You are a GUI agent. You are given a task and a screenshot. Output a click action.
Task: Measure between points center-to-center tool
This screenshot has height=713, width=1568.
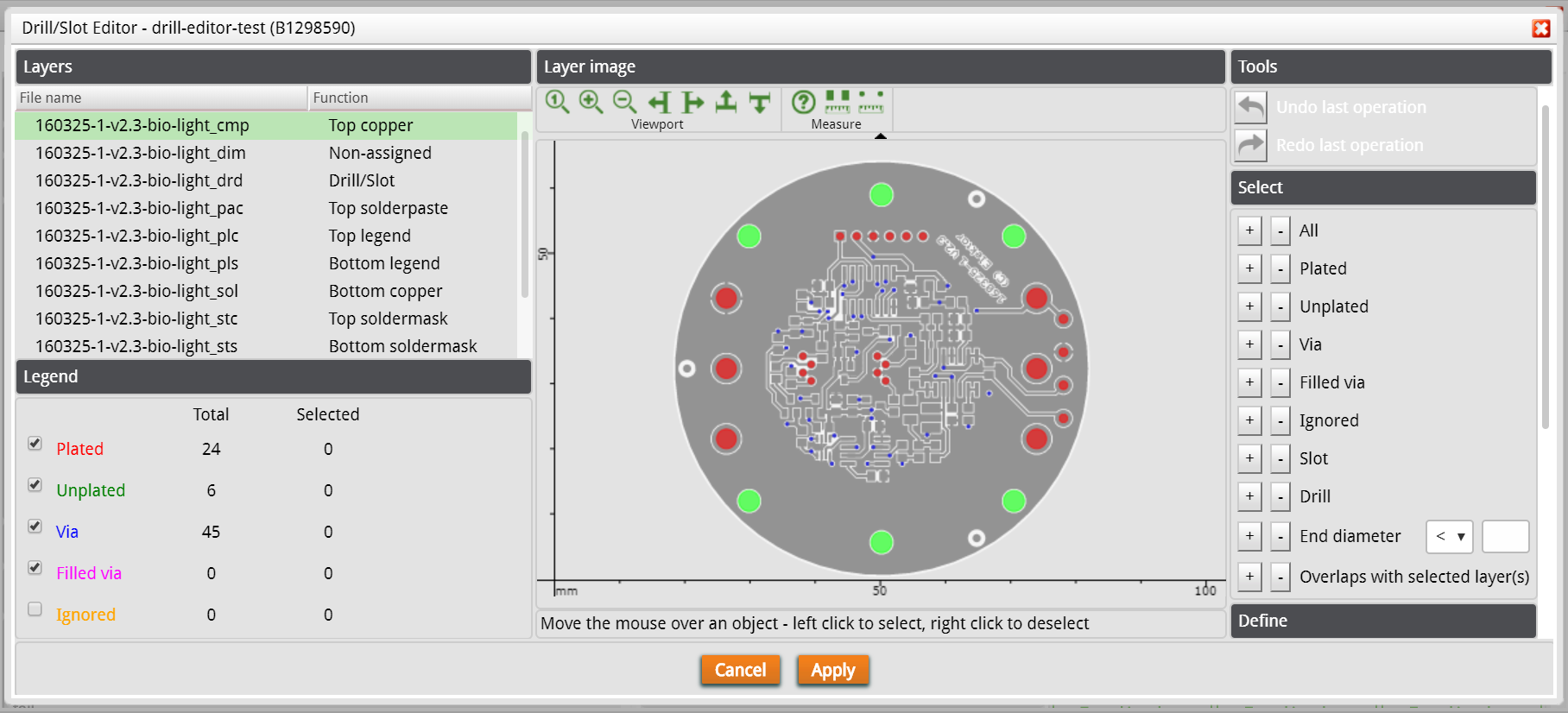pos(871,102)
